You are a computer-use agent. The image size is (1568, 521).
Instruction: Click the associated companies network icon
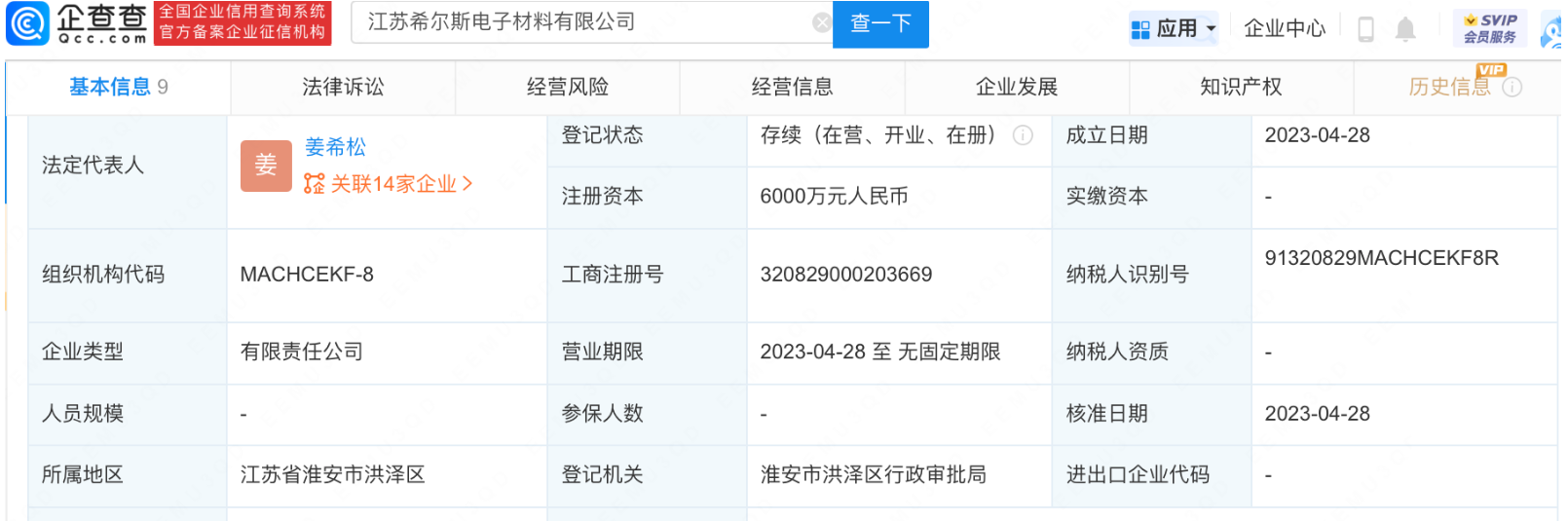pyautogui.click(x=314, y=184)
